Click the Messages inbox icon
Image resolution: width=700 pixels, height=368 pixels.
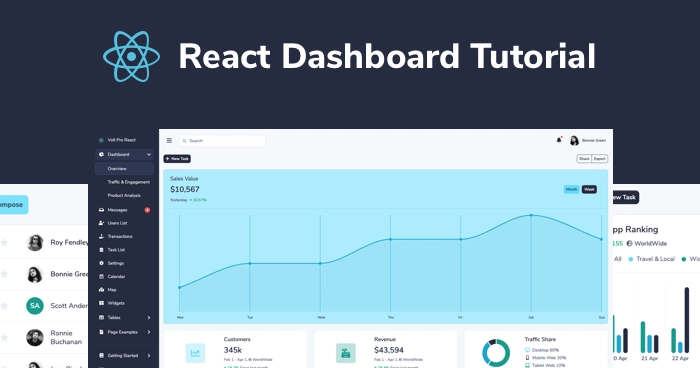[x=101, y=210]
